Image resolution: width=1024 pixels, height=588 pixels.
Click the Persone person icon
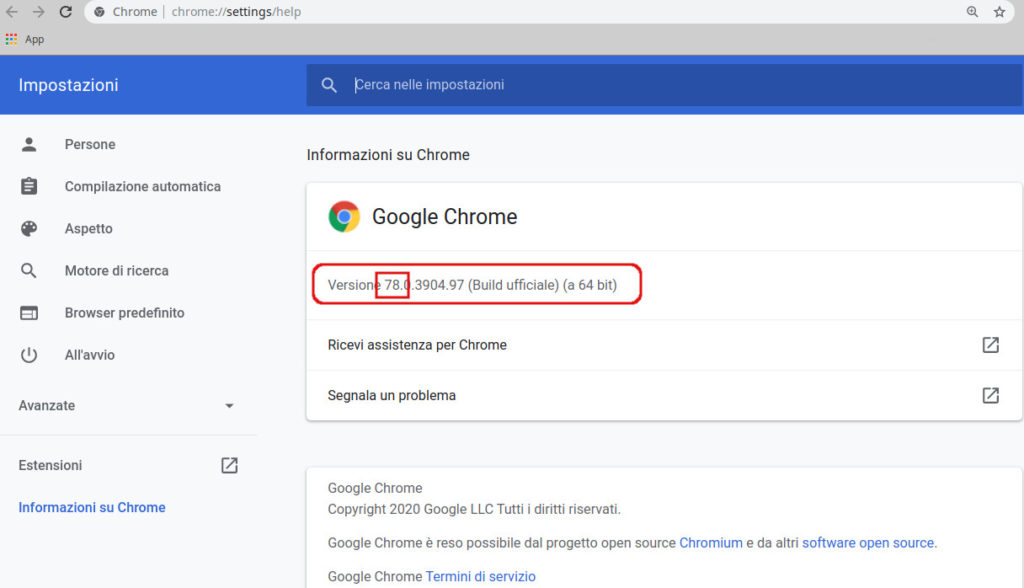coord(29,144)
